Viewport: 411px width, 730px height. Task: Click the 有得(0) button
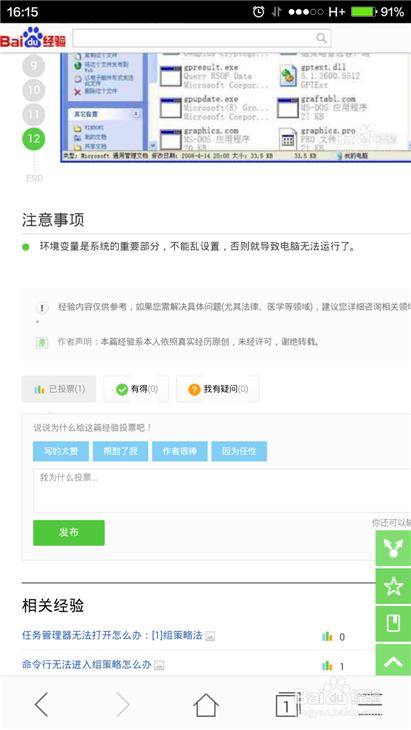[136, 389]
